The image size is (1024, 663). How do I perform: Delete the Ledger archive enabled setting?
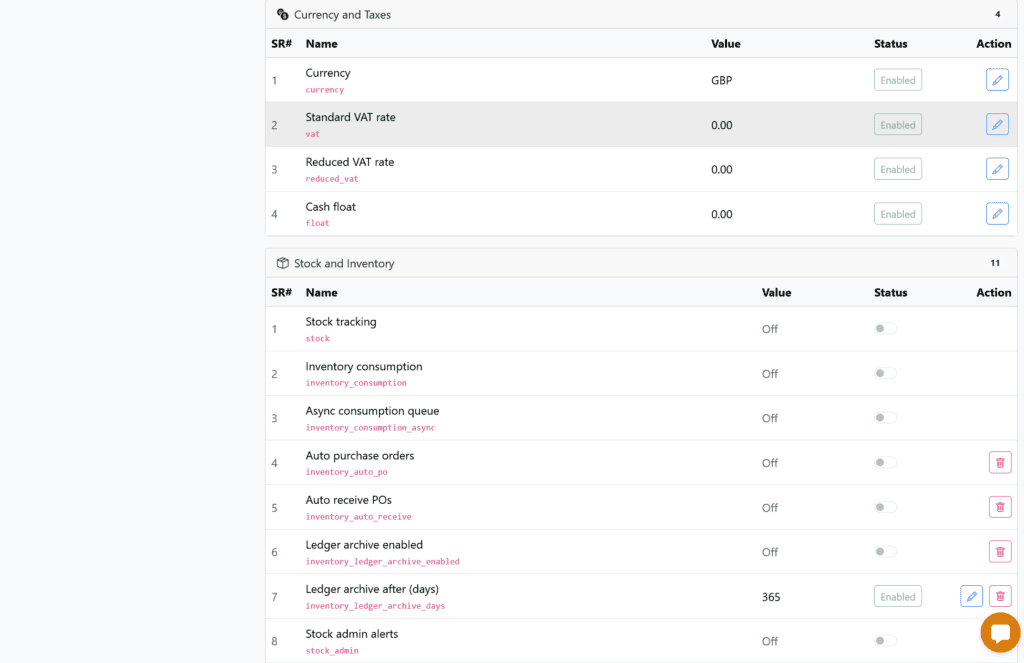tap(1000, 551)
